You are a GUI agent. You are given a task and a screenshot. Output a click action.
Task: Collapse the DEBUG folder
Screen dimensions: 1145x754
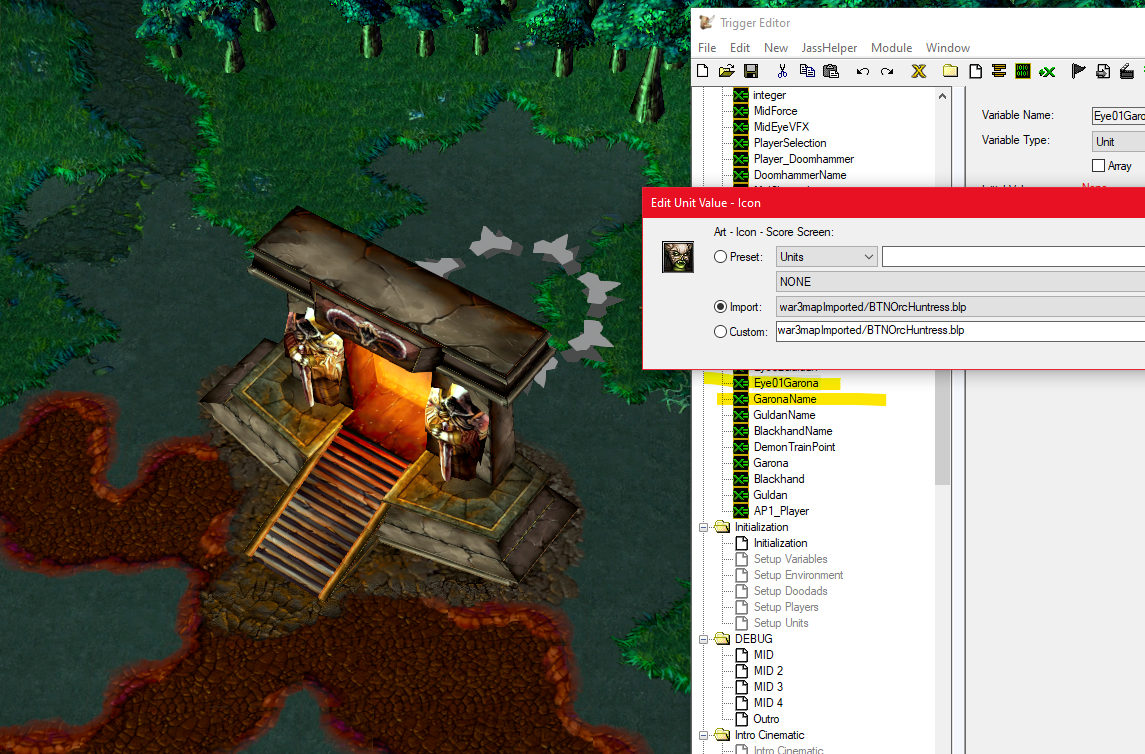704,639
